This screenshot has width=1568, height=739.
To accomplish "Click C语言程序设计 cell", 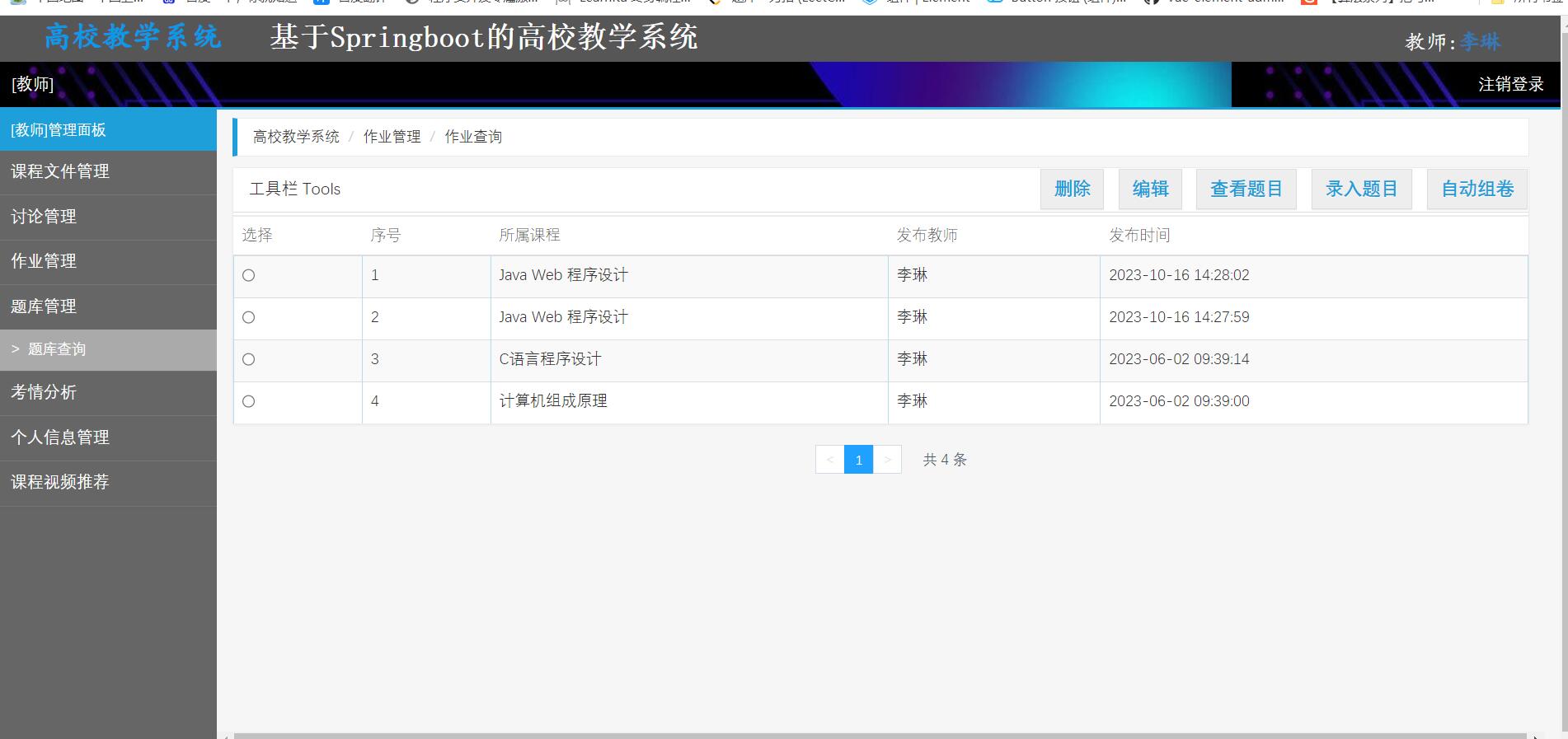I will click(x=550, y=359).
